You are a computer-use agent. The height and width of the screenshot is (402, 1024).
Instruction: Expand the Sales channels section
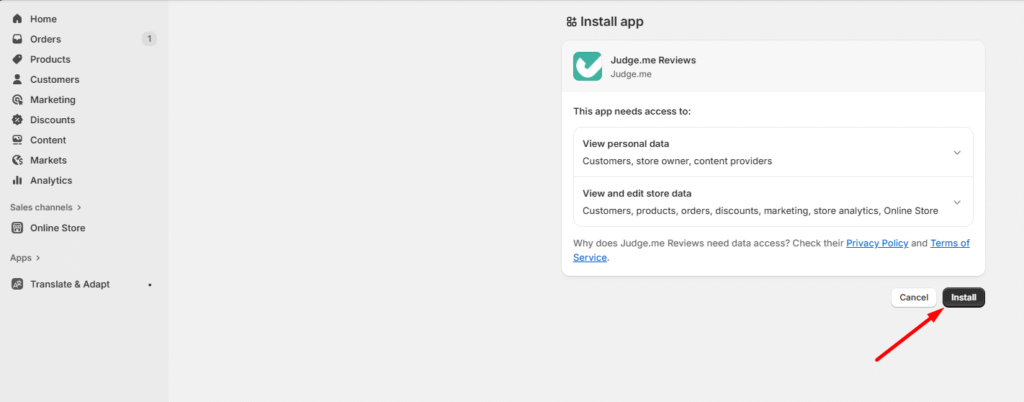[45, 207]
